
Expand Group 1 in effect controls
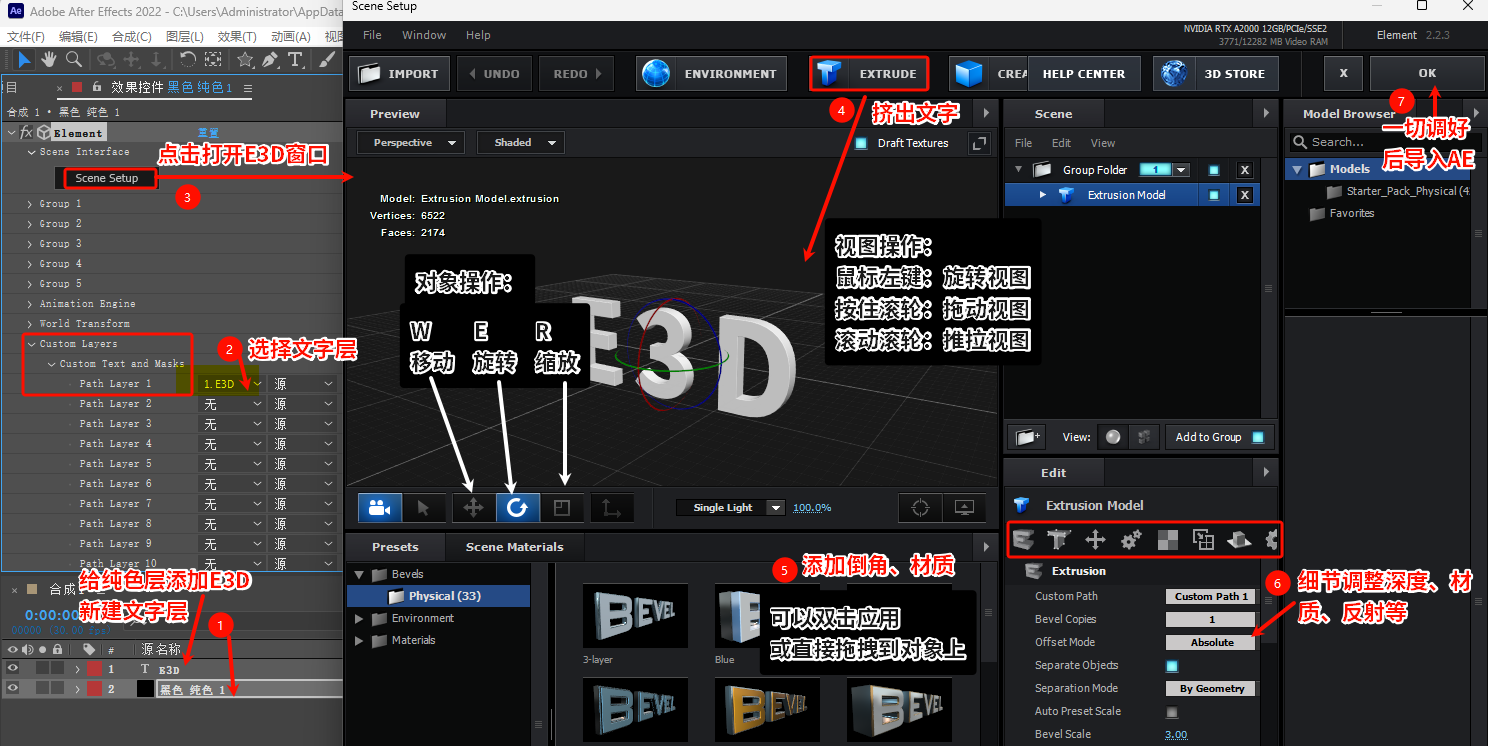click(x=30, y=204)
